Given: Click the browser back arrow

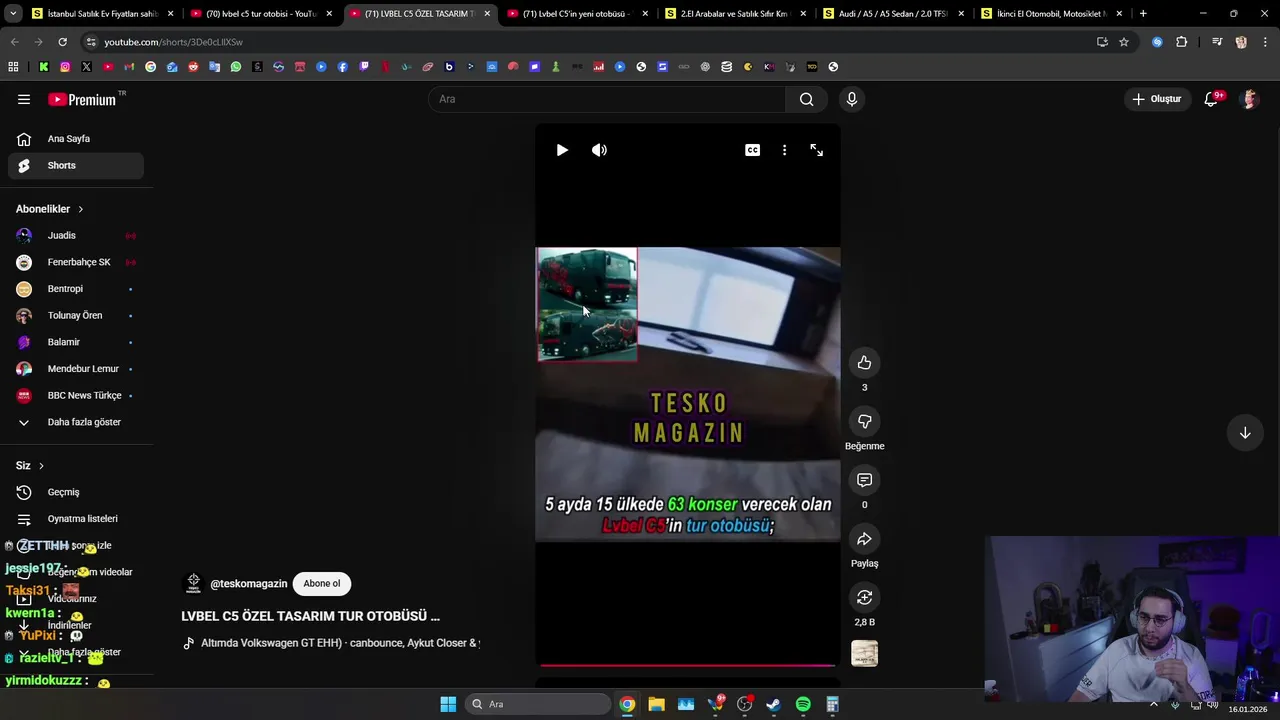Looking at the screenshot, I should tap(14, 42).
